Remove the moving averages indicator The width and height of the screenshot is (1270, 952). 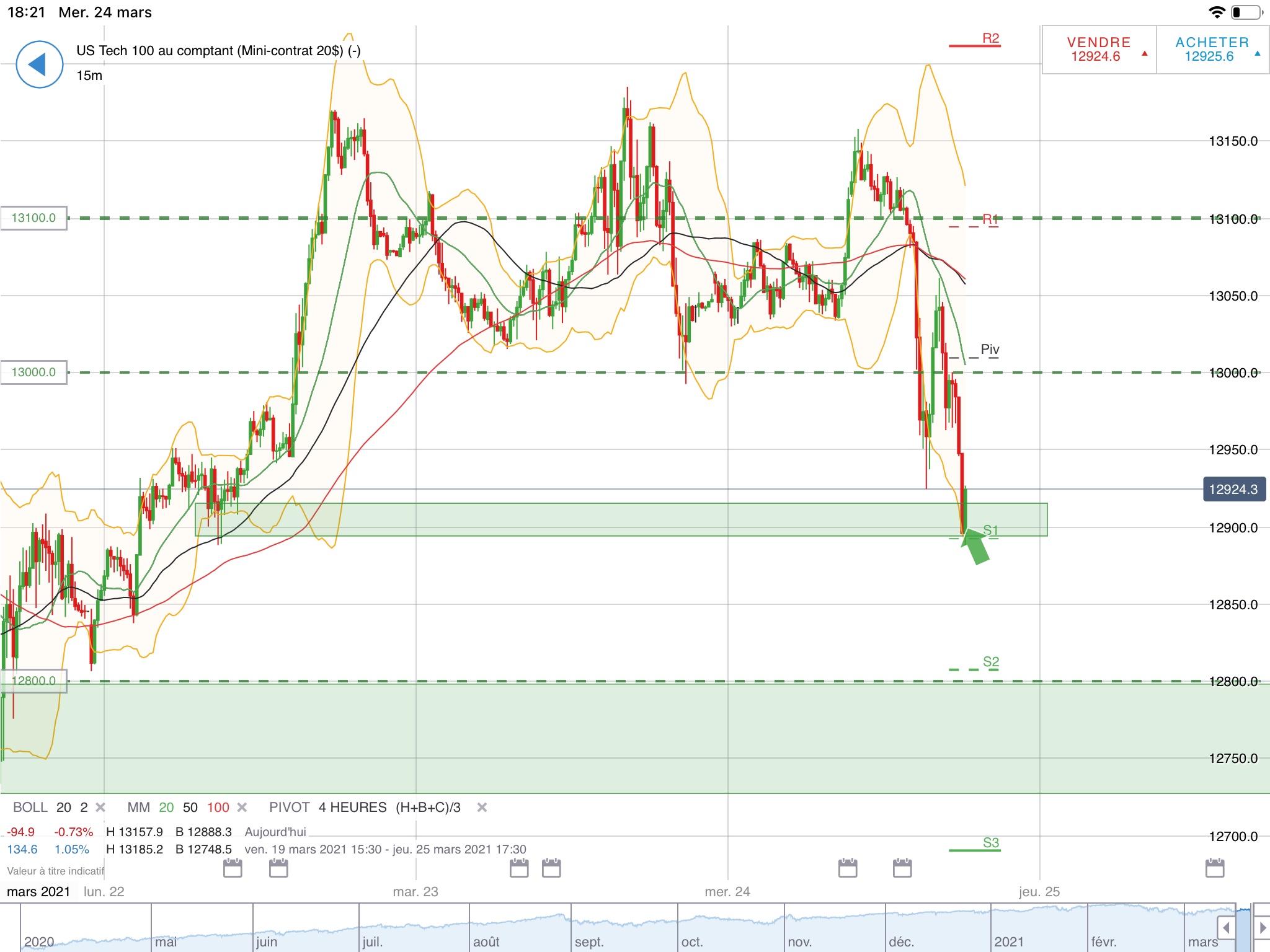pyautogui.click(x=242, y=808)
